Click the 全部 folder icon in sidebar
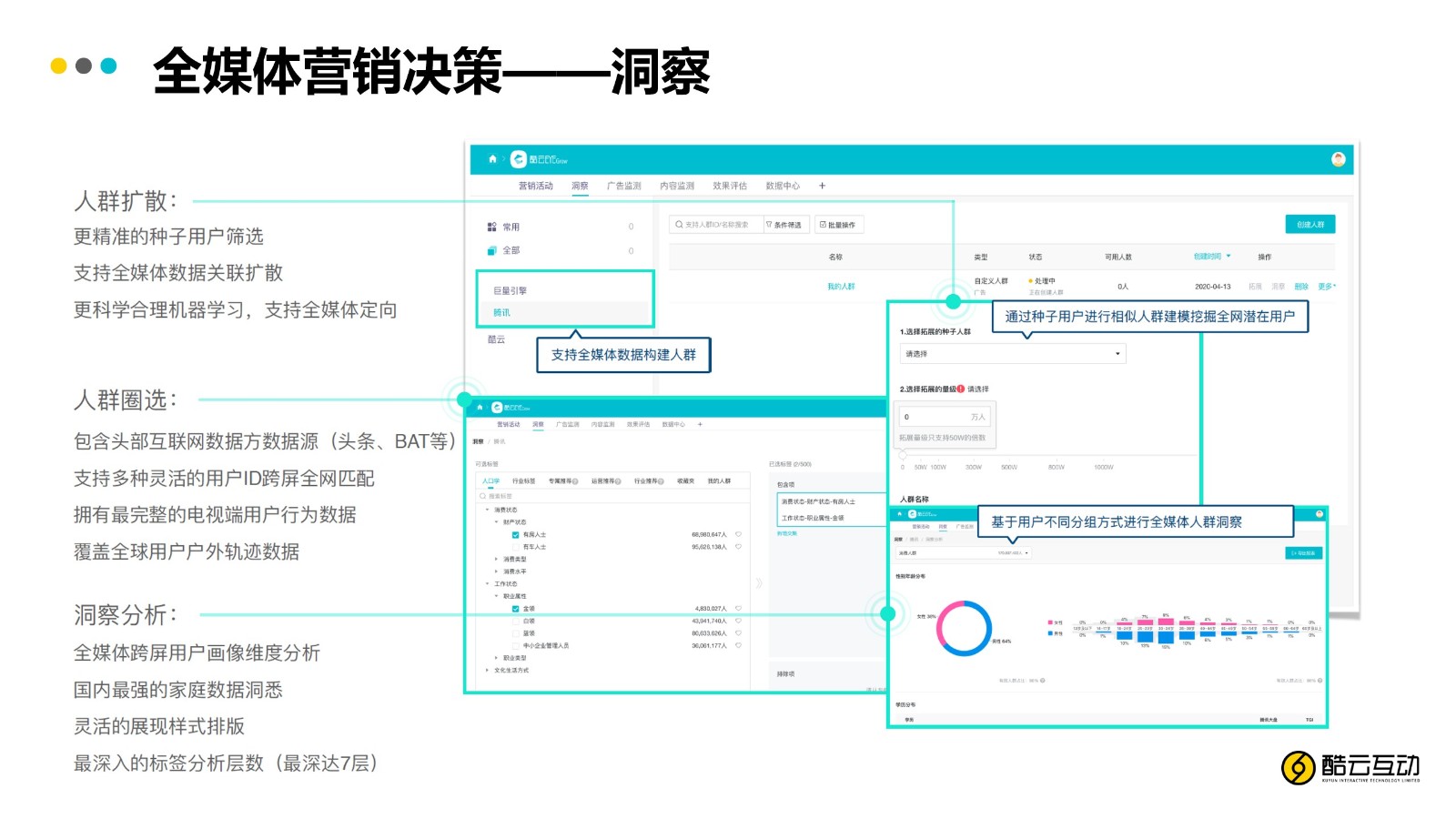Image resolution: width=1456 pixels, height=819 pixels. pos(491,250)
